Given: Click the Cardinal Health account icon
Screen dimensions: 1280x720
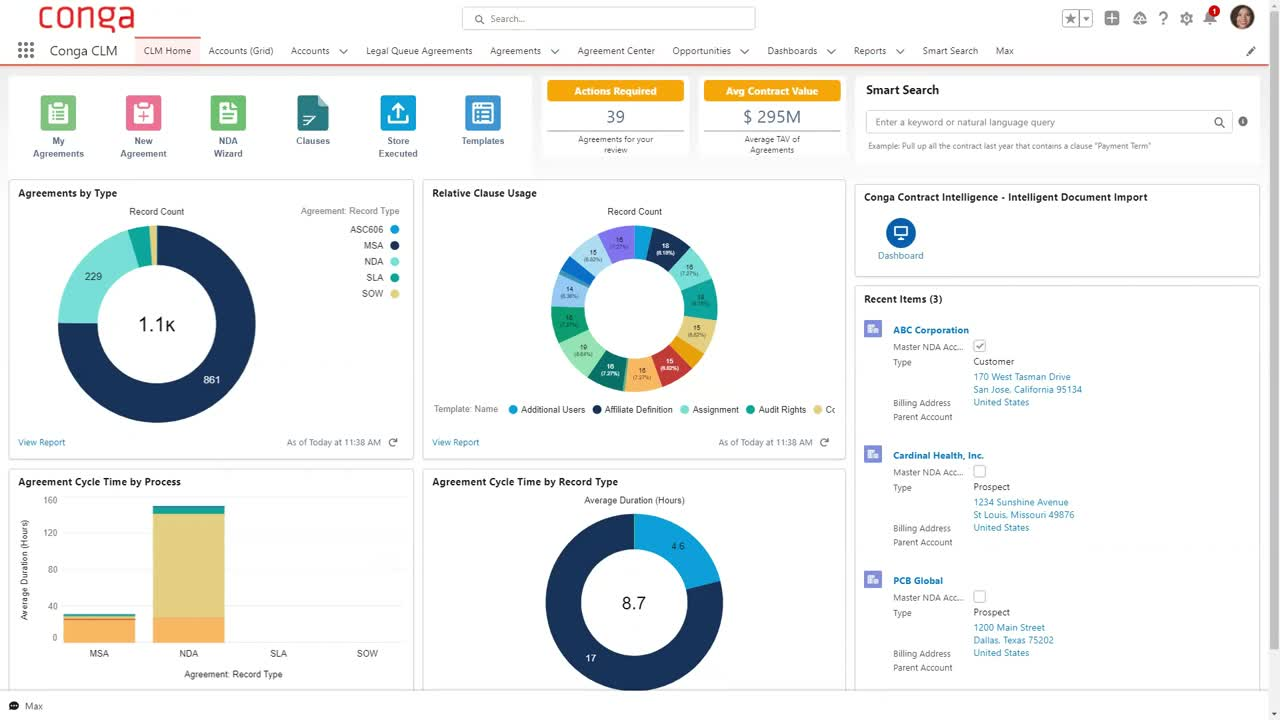Looking at the screenshot, I should point(873,454).
